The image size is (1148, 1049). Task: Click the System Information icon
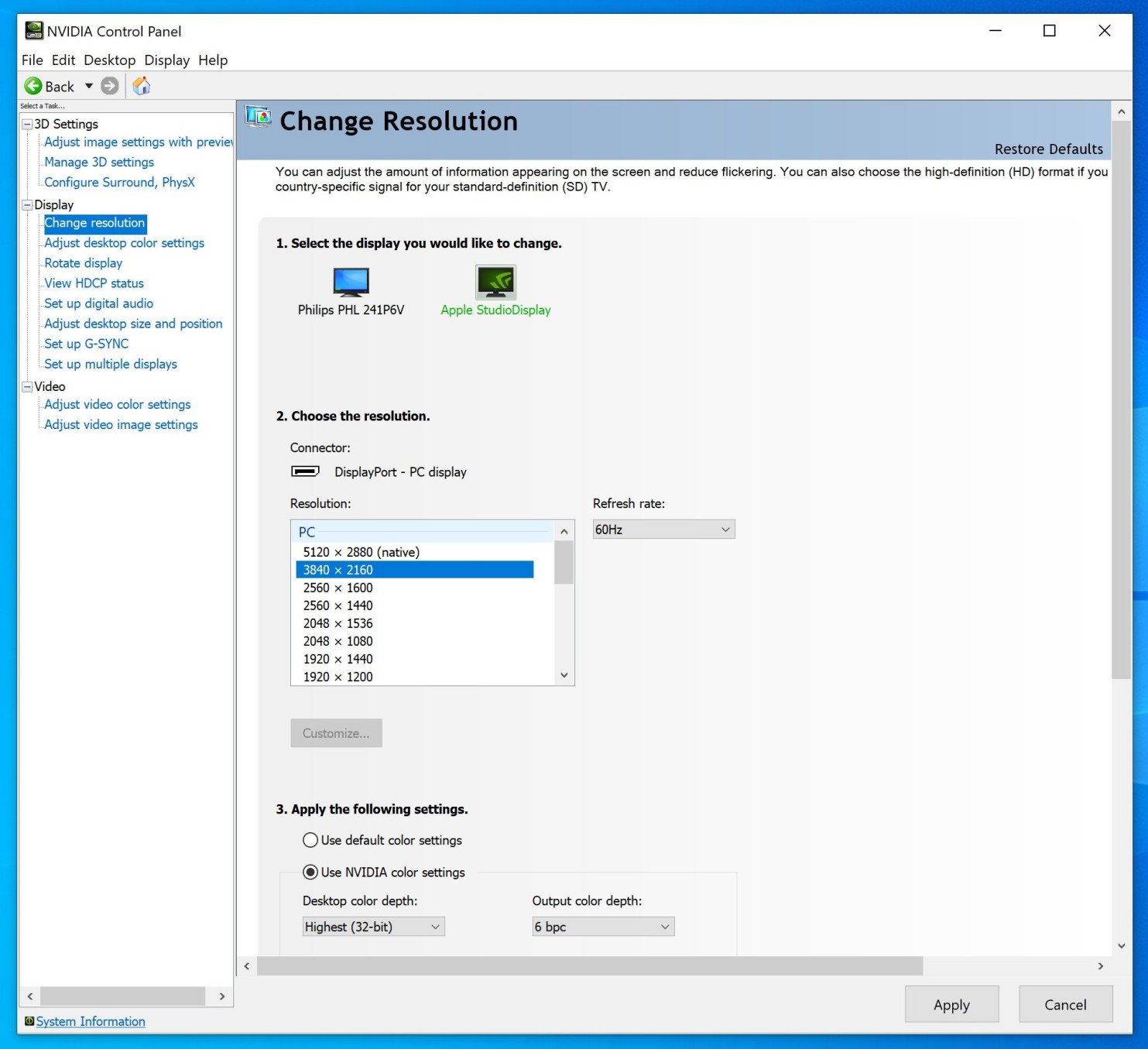coord(29,1021)
